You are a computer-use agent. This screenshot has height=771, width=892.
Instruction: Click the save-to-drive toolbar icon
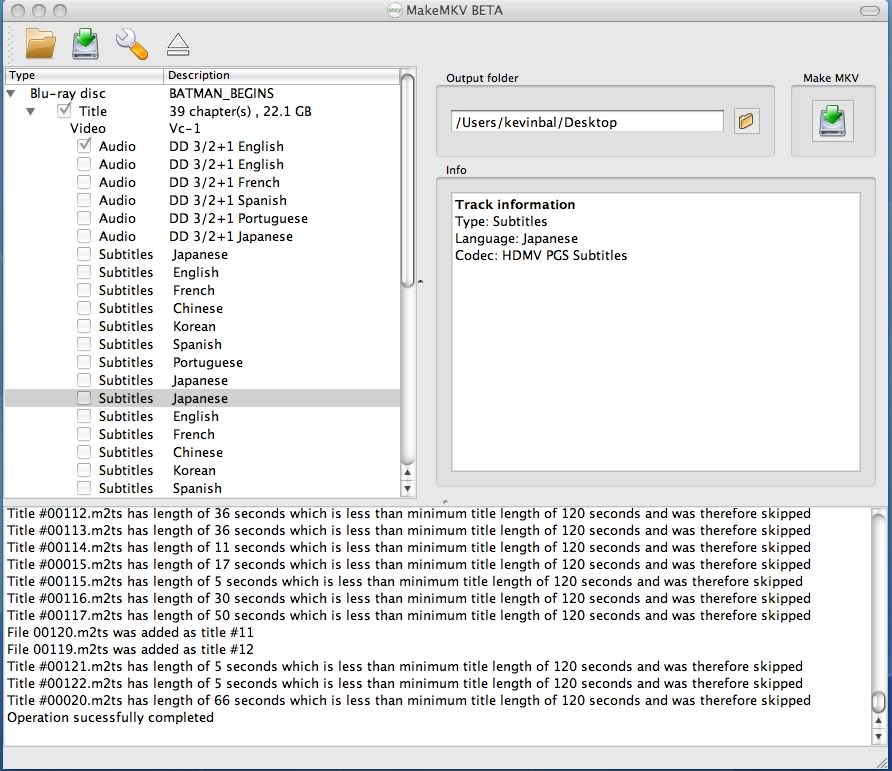[86, 44]
